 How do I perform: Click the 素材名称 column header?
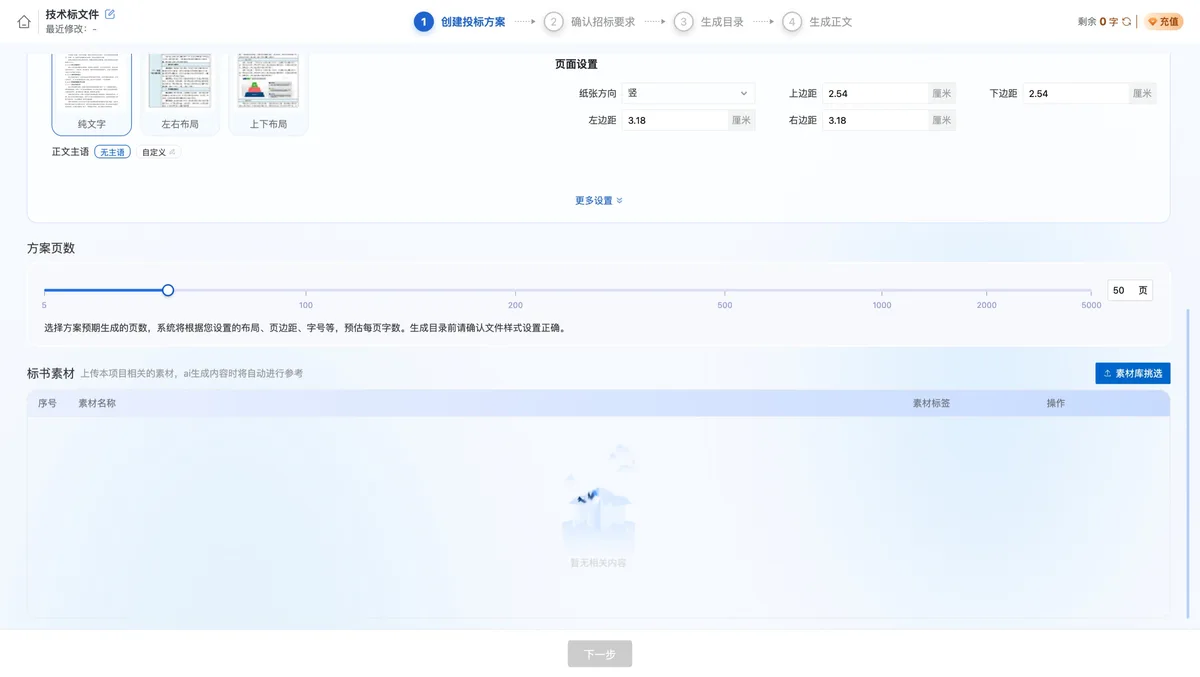coord(97,403)
